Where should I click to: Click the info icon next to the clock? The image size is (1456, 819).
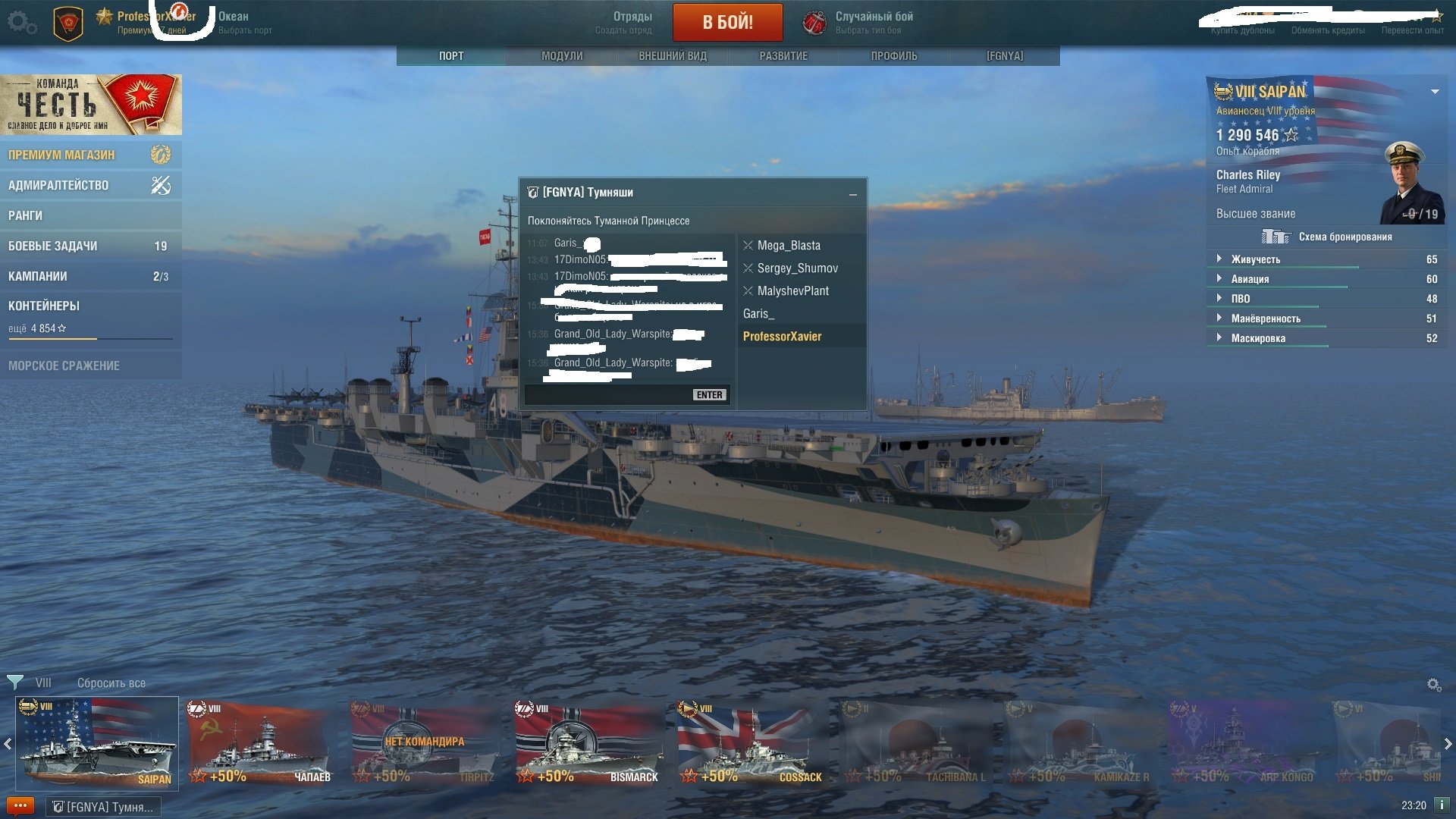pos(1442,805)
